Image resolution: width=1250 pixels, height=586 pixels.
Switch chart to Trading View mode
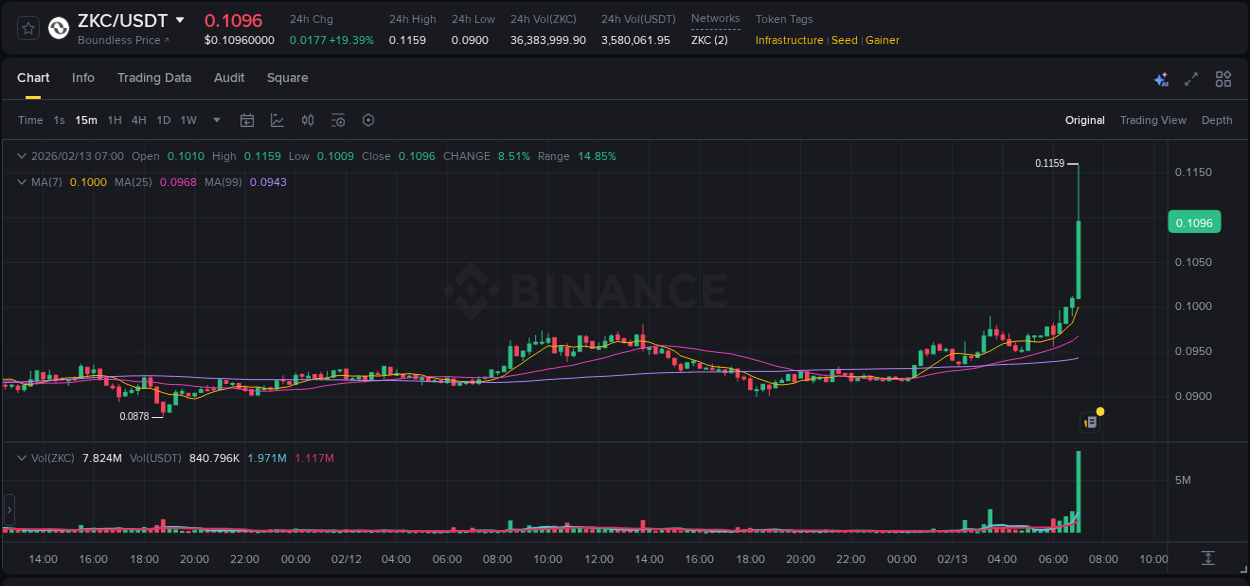[x=1153, y=120]
